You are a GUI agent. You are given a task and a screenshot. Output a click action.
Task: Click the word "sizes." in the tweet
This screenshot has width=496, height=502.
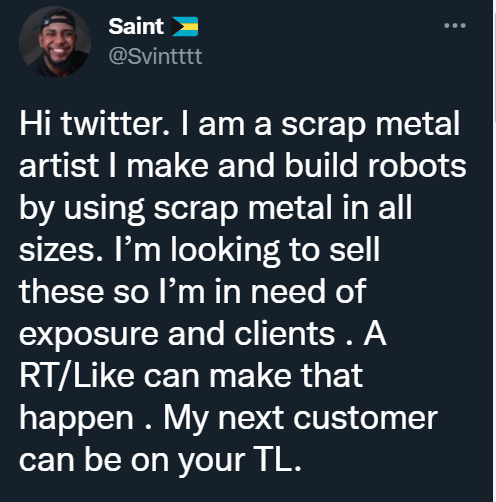61,250
